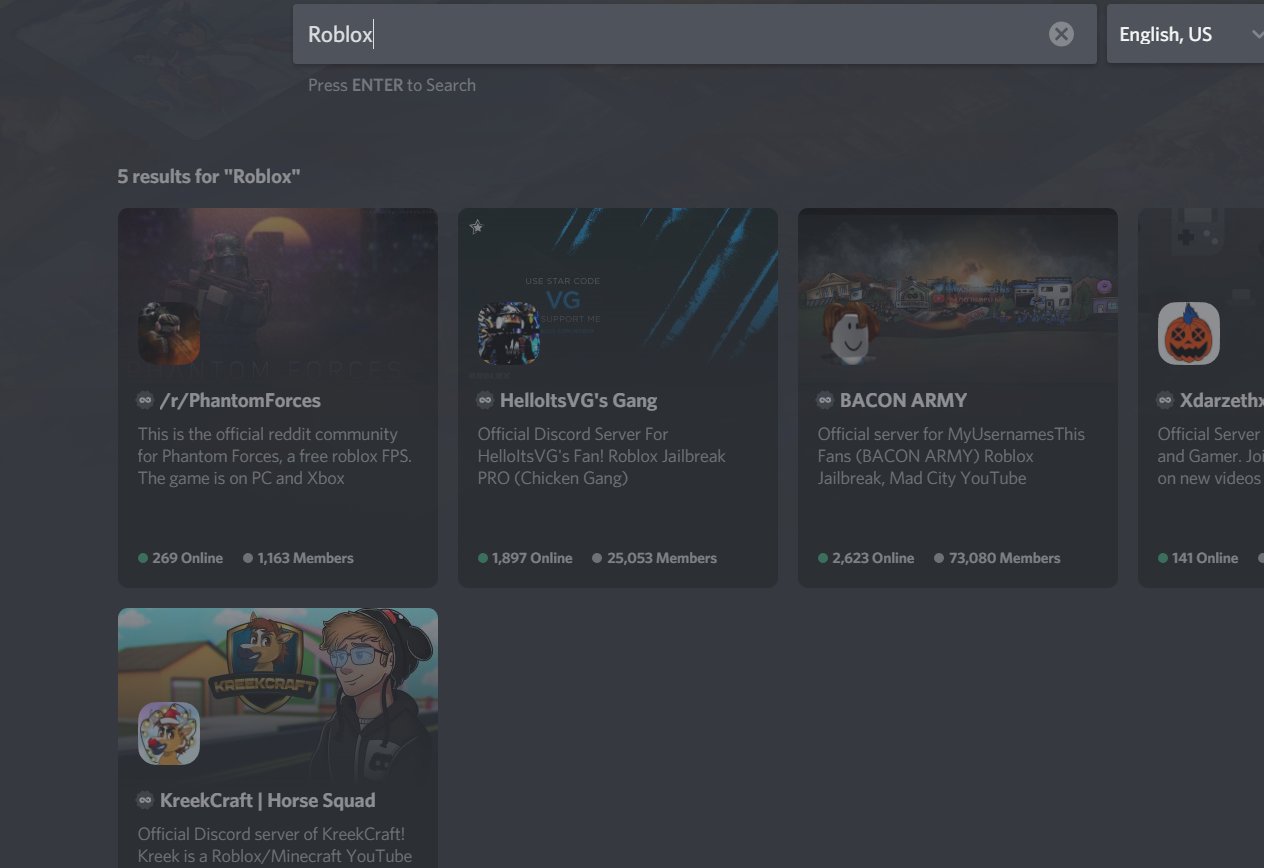Open the BACON ARMY banner image
The image size is (1264, 868).
pyautogui.click(x=958, y=294)
